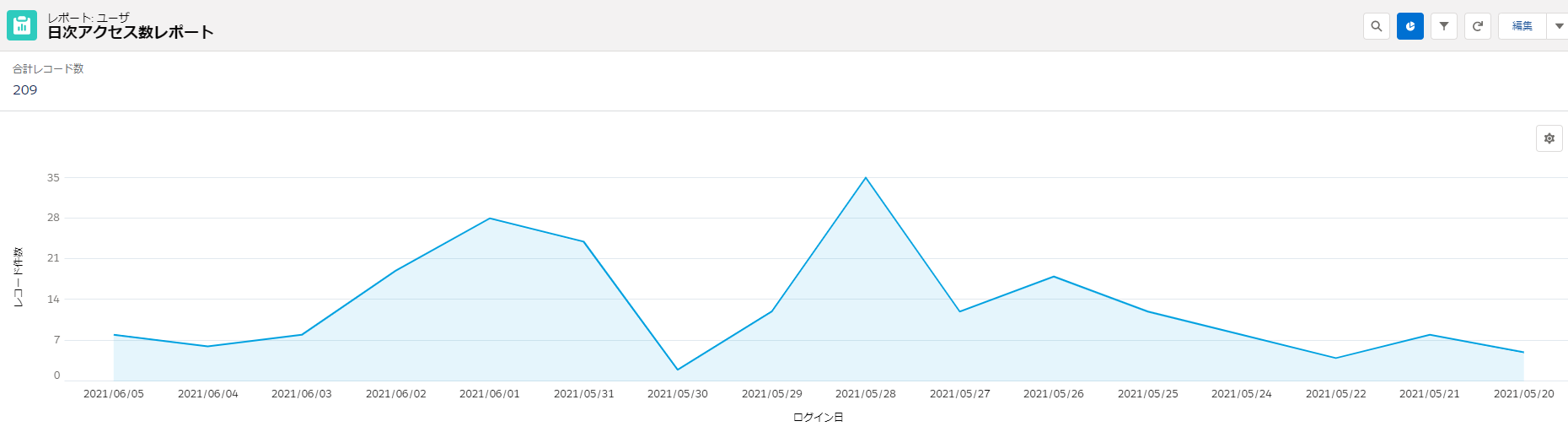This screenshot has height=432, width=1568.
Task: Click the total record count 209
Action: click(25, 90)
